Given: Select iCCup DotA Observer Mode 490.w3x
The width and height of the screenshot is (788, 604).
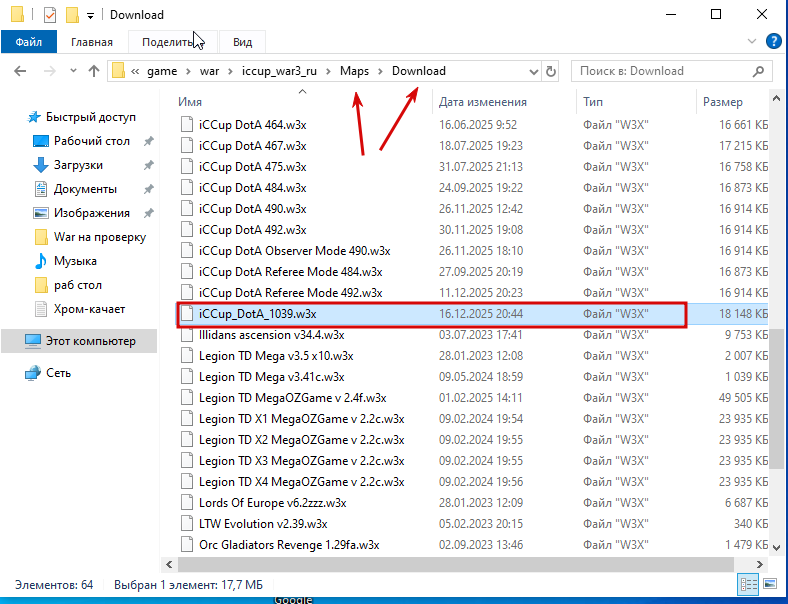Looking at the screenshot, I should [294, 251].
